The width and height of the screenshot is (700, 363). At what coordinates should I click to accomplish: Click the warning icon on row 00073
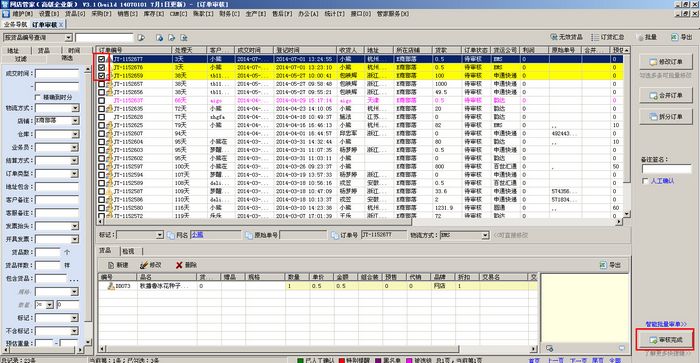pyautogui.click(x=111, y=286)
